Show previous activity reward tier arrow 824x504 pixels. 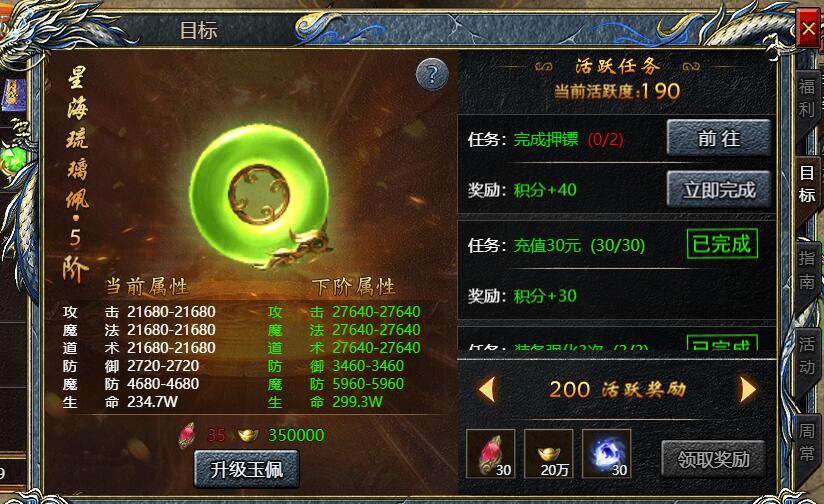click(x=487, y=390)
